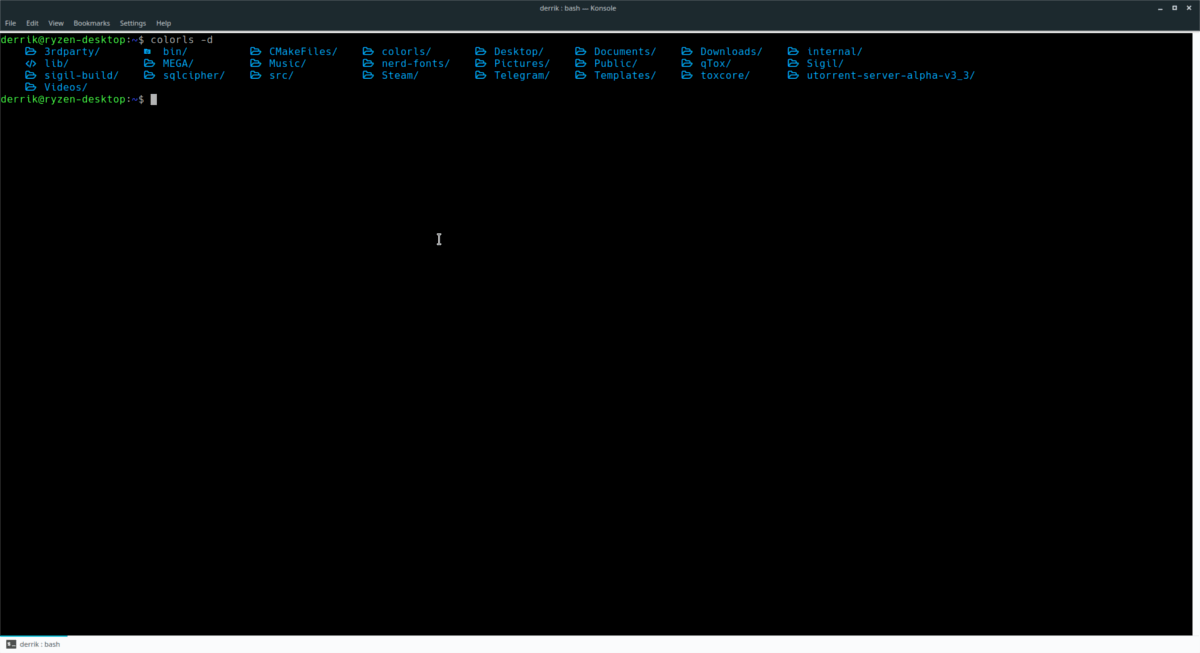Click the first 'derrik@ryzen-desktop' prompt with colorls
Image resolution: width=1200 pixels, height=653 pixels.
click(65, 39)
